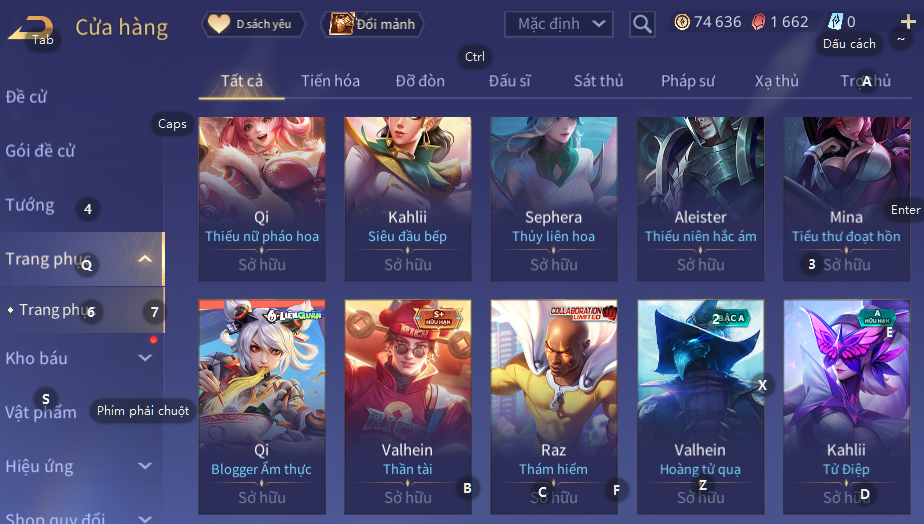This screenshot has height=524, width=924.
Task: Click the blue voucher currency icon
Action: 835,22
